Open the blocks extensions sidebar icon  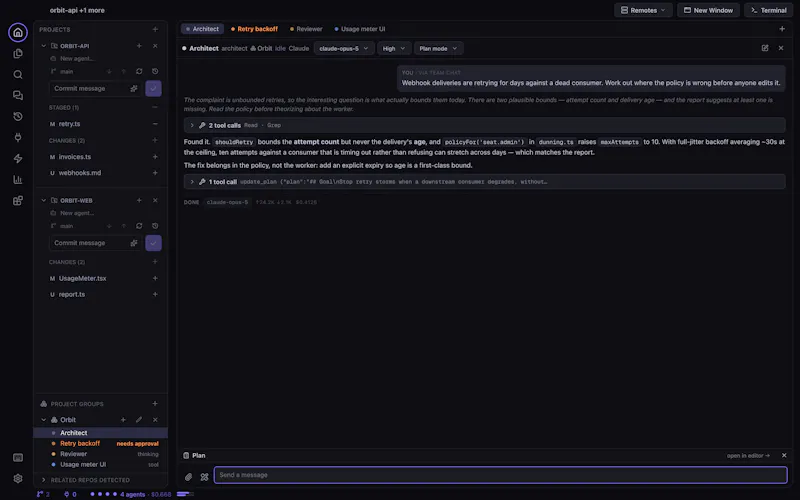tap(18, 201)
